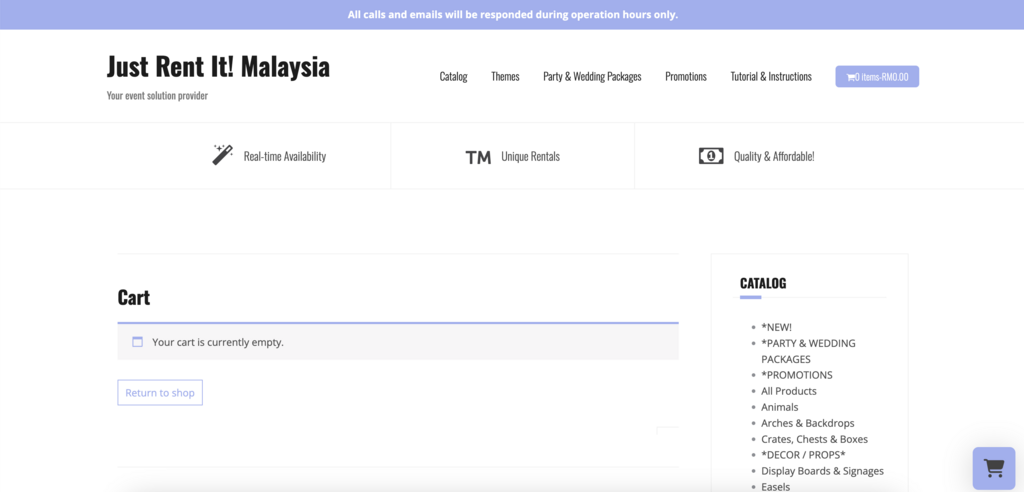Screen dimensions: 1024x492
Task: Open the Themes menu item
Action: tap(505, 77)
